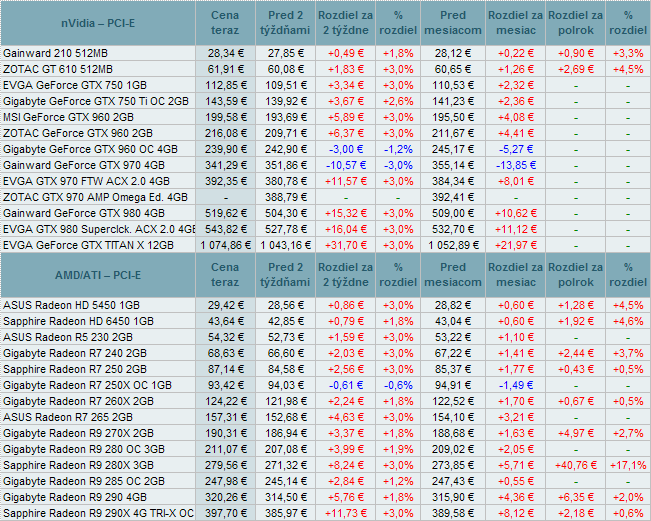Click the 388,79 € two-weeks-ago price cell
Viewport: 651px width, 521px height.
(286, 197)
